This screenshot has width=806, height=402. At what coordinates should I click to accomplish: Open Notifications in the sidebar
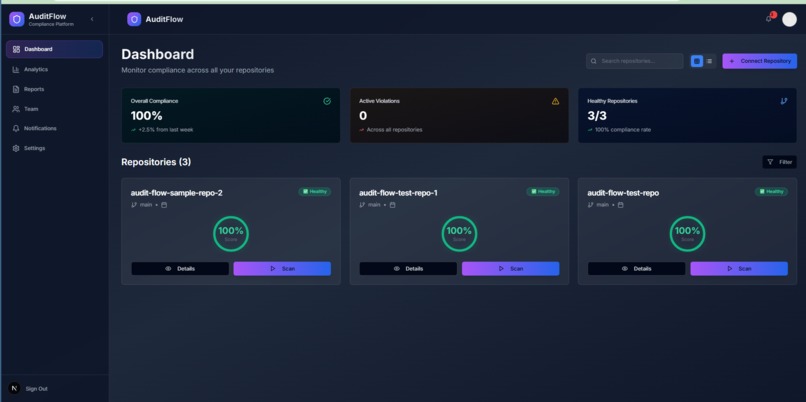pyautogui.click(x=54, y=129)
